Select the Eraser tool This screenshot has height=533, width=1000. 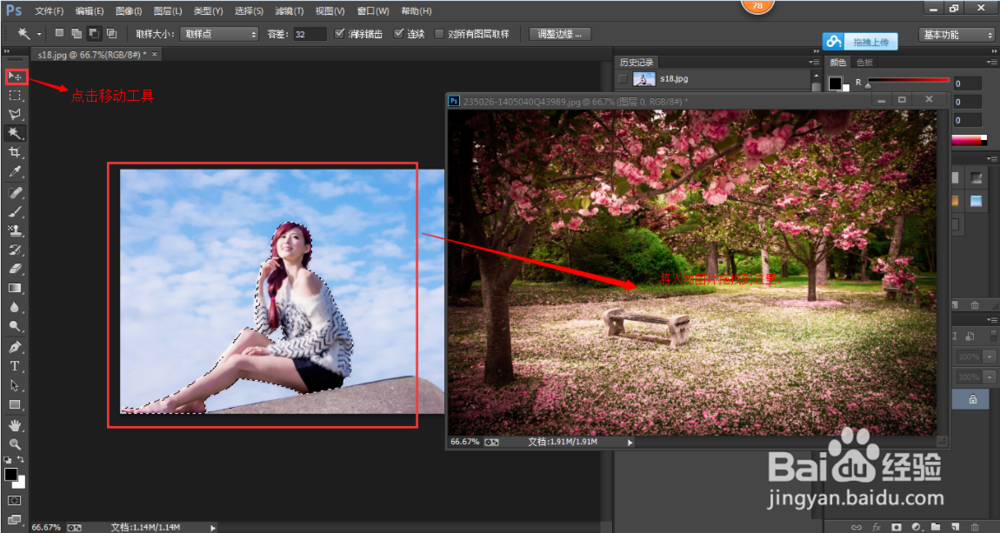pyautogui.click(x=15, y=268)
